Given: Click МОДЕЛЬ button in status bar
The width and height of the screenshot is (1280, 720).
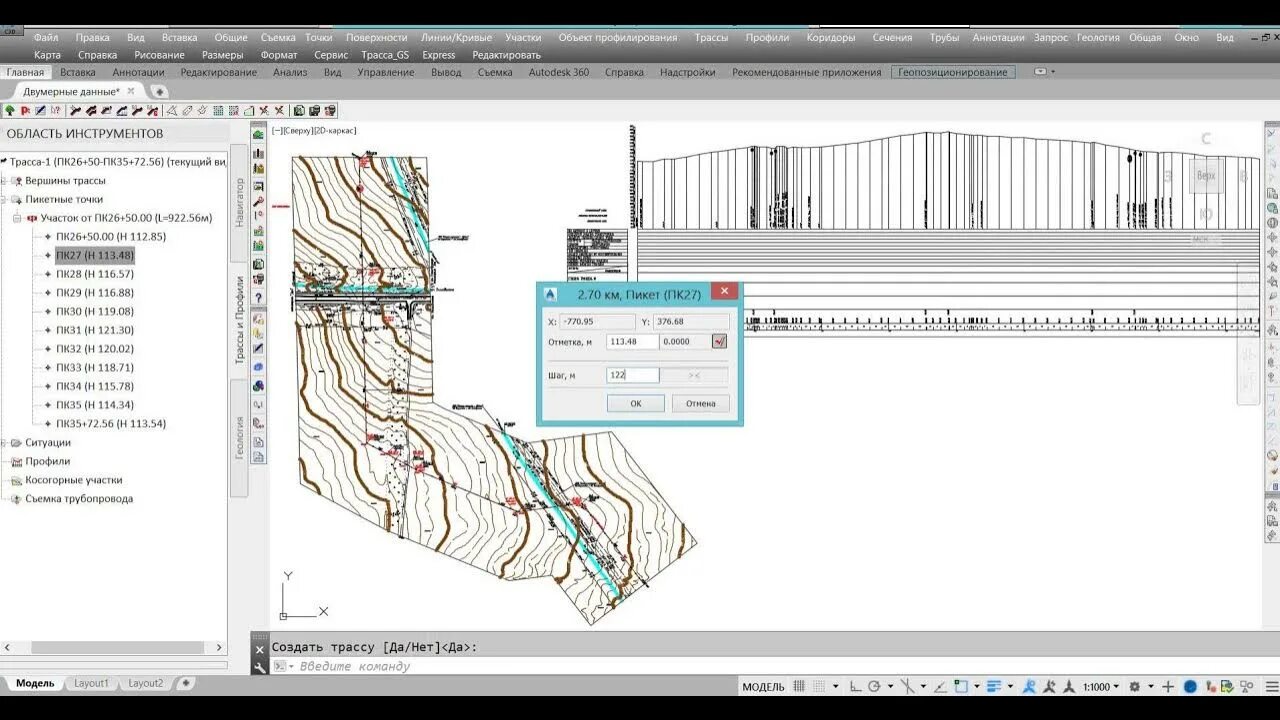Looking at the screenshot, I should [763, 687].
